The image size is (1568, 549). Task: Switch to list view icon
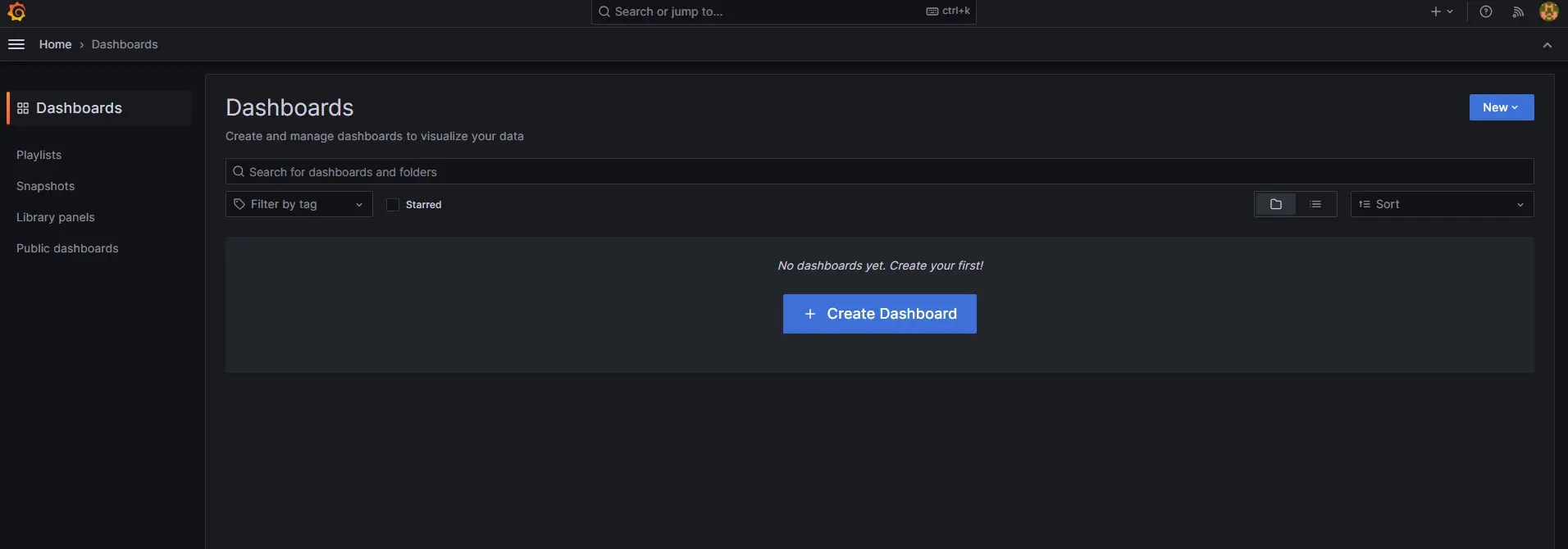(x=1315, y=204)
